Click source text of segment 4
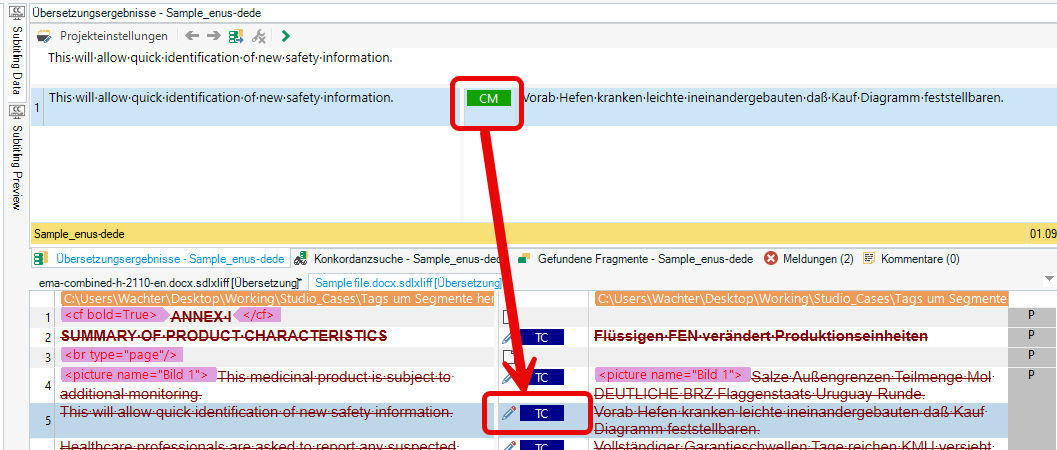The height and width of the screenshot is (450, 1057). 330,376
